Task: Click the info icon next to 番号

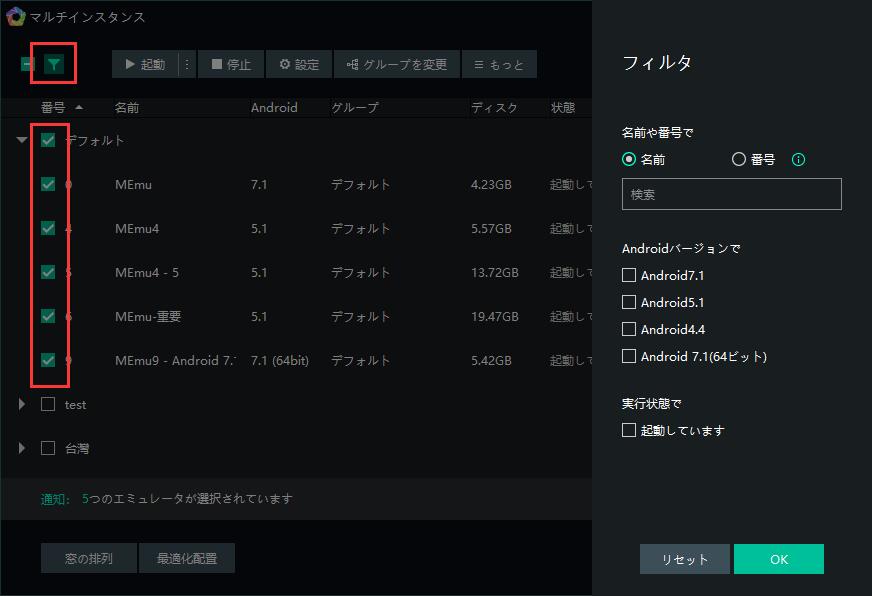Action: pos(798,159)
